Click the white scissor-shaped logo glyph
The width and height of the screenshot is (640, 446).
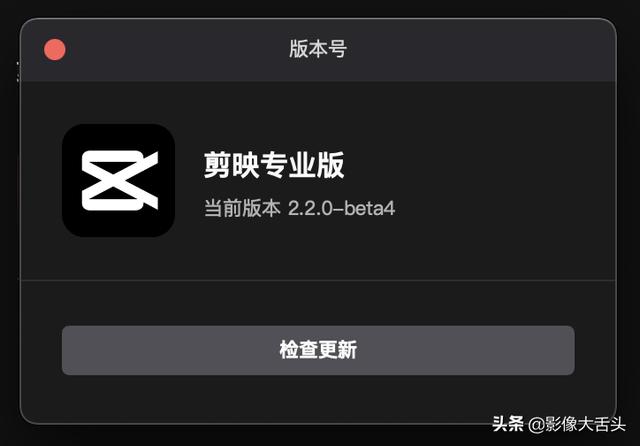[x=120, y=180]
